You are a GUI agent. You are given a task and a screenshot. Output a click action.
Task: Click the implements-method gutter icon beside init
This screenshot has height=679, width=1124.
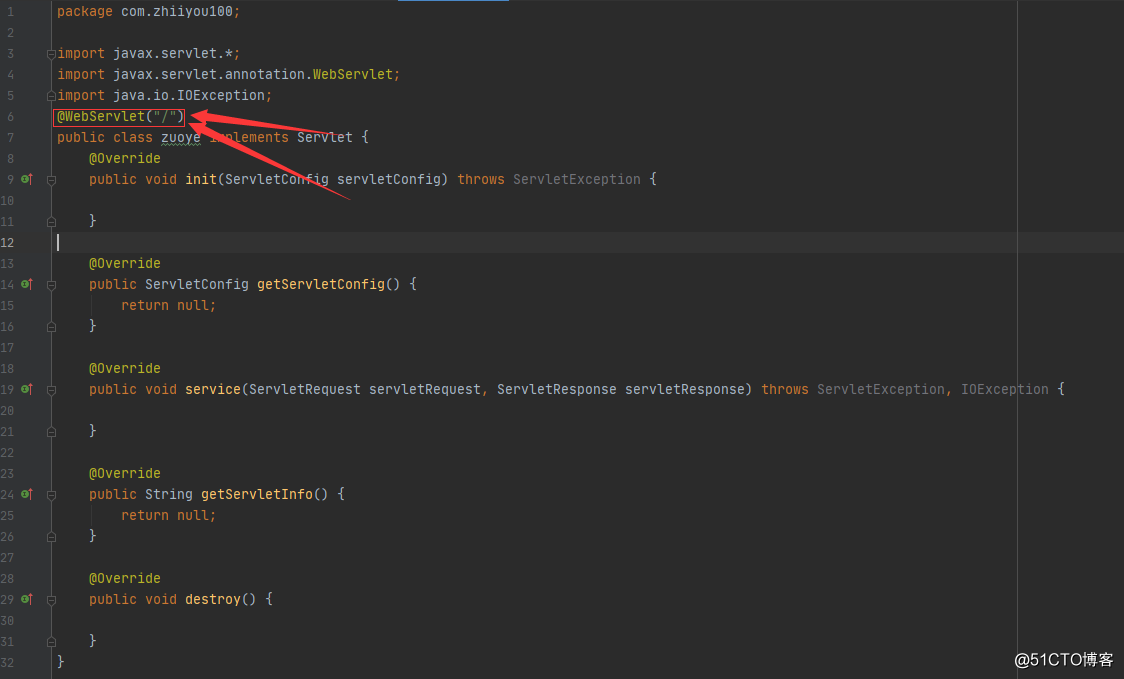27,179
